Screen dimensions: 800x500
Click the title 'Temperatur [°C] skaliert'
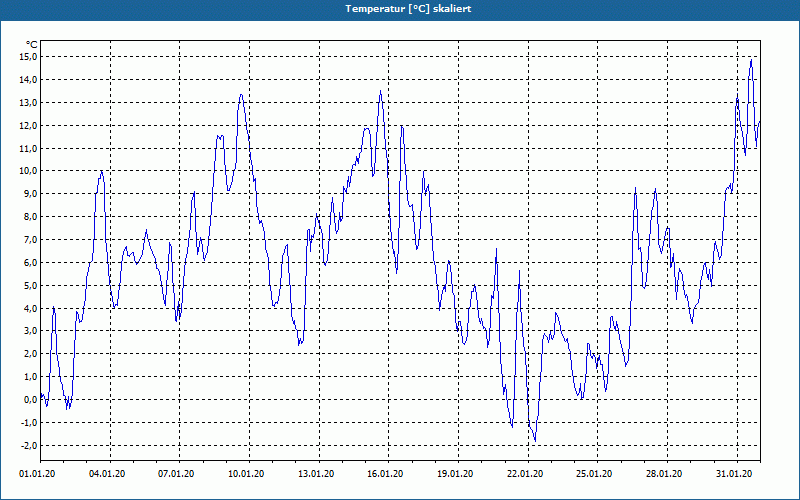408,9
